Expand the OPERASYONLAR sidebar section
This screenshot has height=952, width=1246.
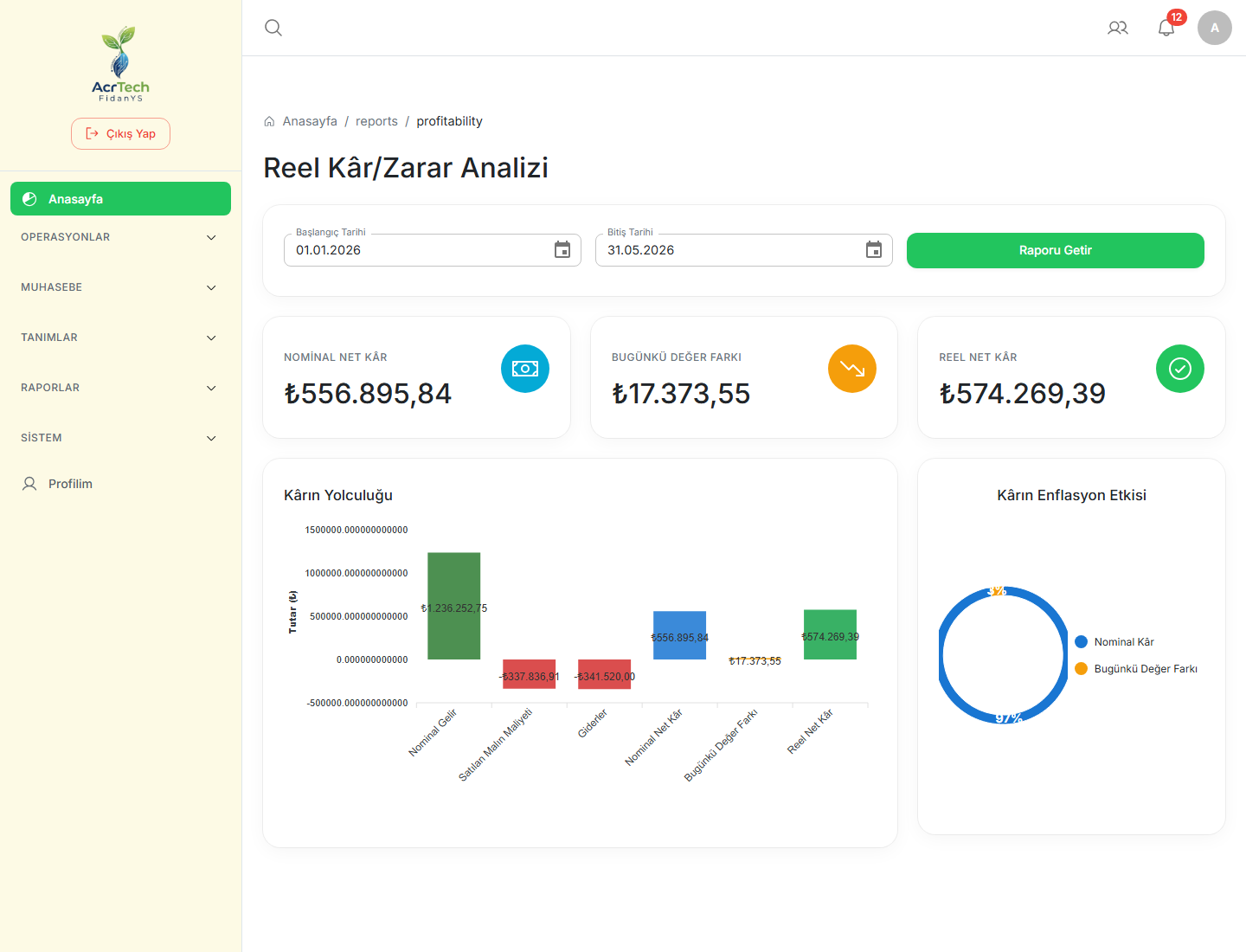[119, 237]
